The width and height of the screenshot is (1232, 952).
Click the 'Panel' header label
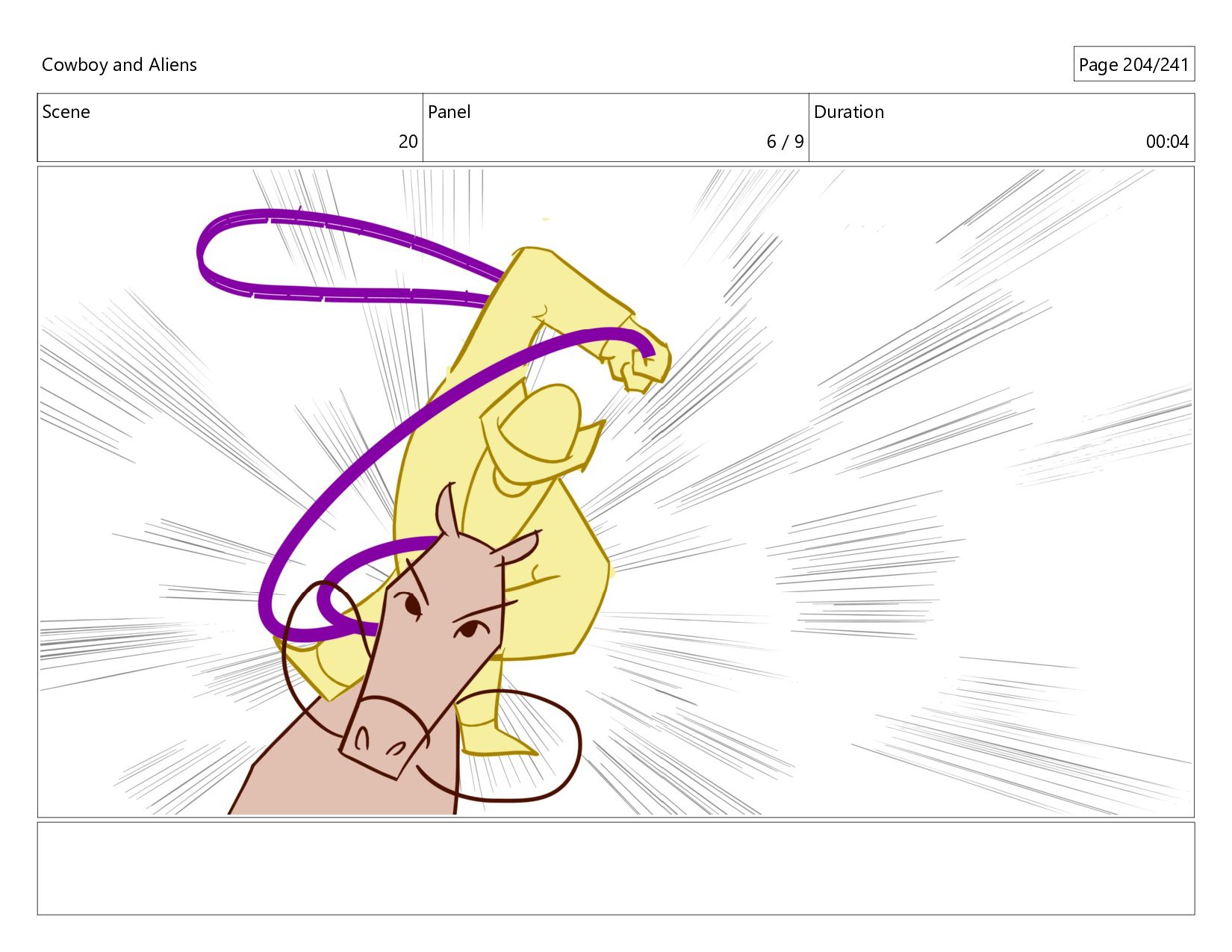click(449, 112)
